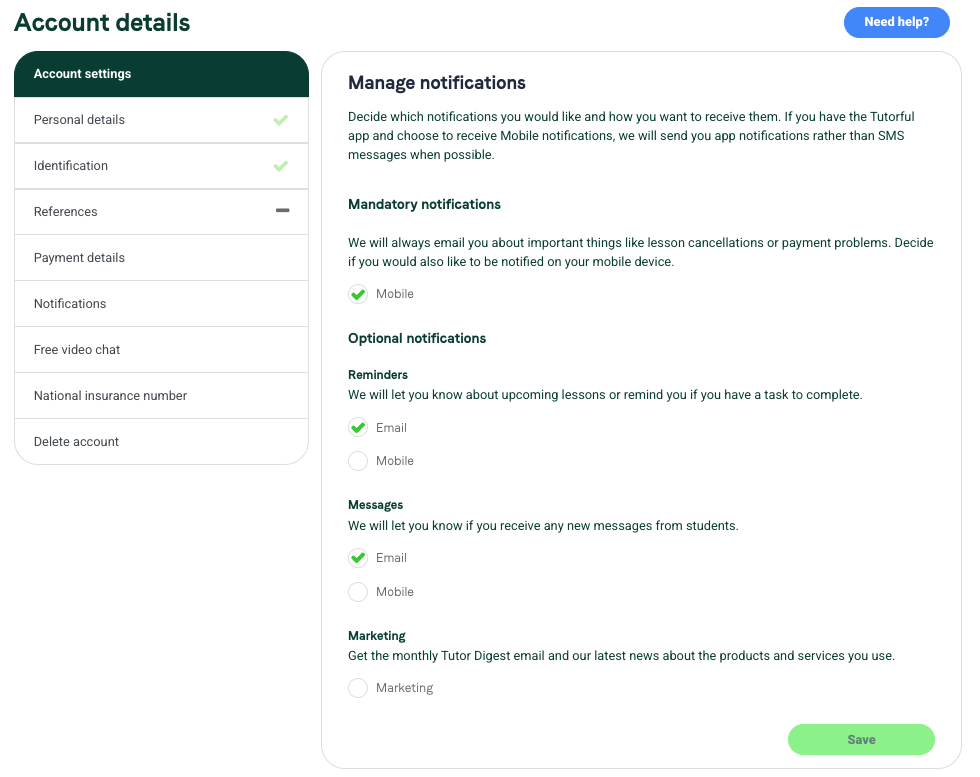This screenshot has width=980, height=777.
Task: Click the green checkmark beside Personal details
Action: 281,119
